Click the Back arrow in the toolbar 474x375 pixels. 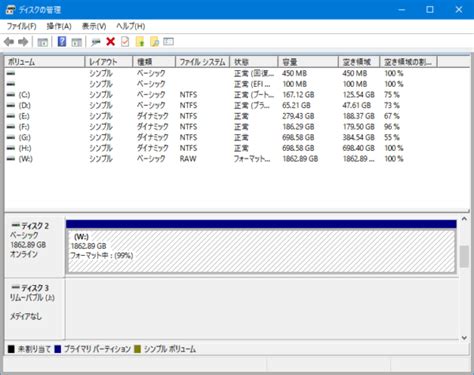click(x=9, y=42)
